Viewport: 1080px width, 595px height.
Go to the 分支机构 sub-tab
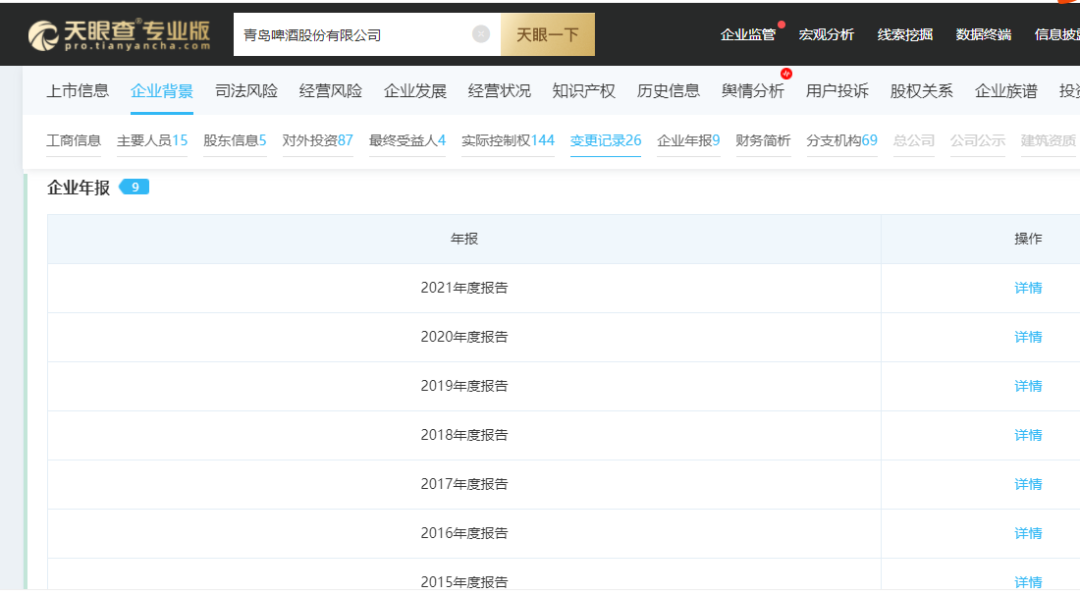point(841,140)
